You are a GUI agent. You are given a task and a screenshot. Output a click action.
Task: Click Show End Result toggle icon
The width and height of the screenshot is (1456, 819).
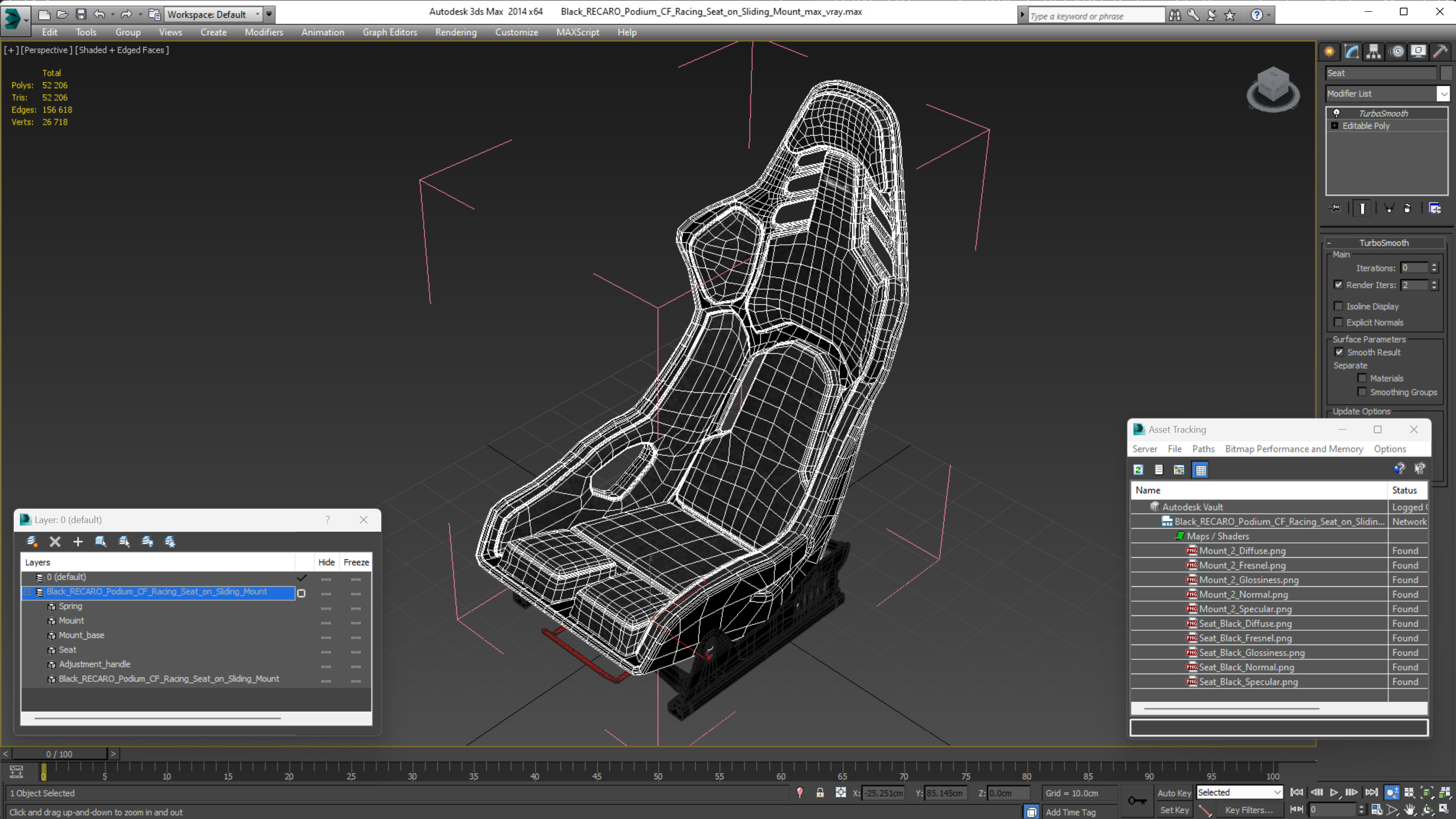[x=1362, y=209]
